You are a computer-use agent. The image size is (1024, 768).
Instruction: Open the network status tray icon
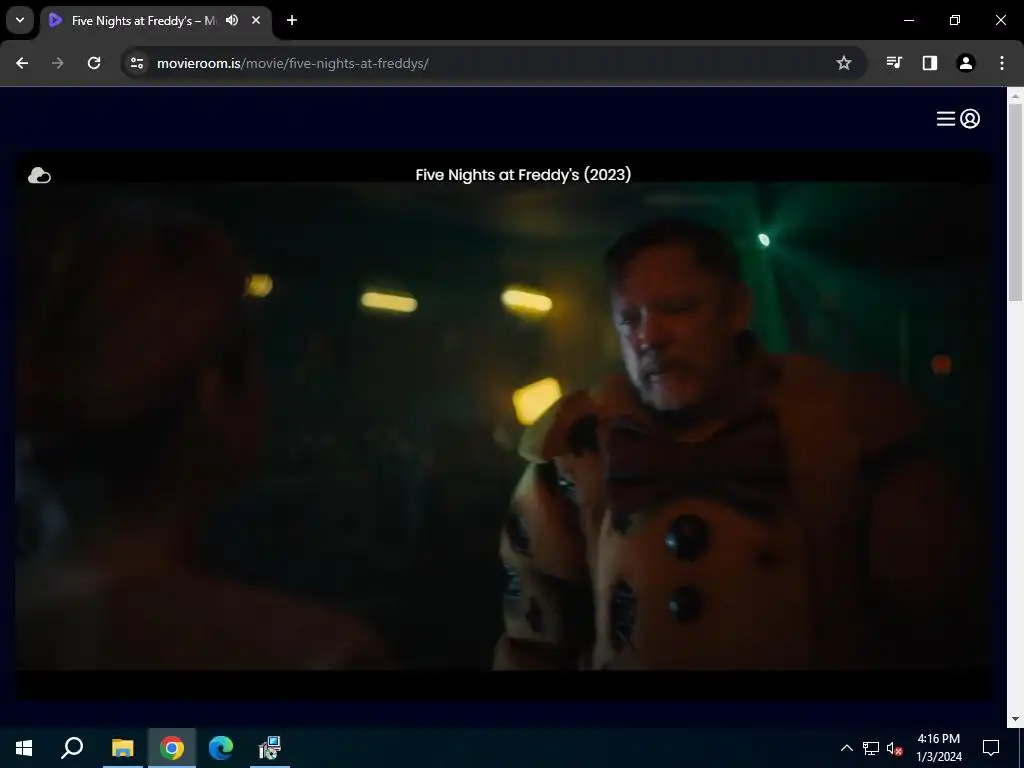click(871, 748)
